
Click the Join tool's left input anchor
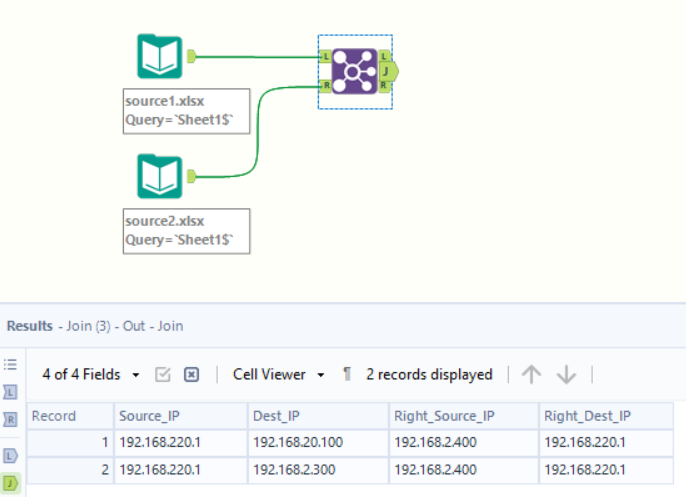(x=326, y=57)
